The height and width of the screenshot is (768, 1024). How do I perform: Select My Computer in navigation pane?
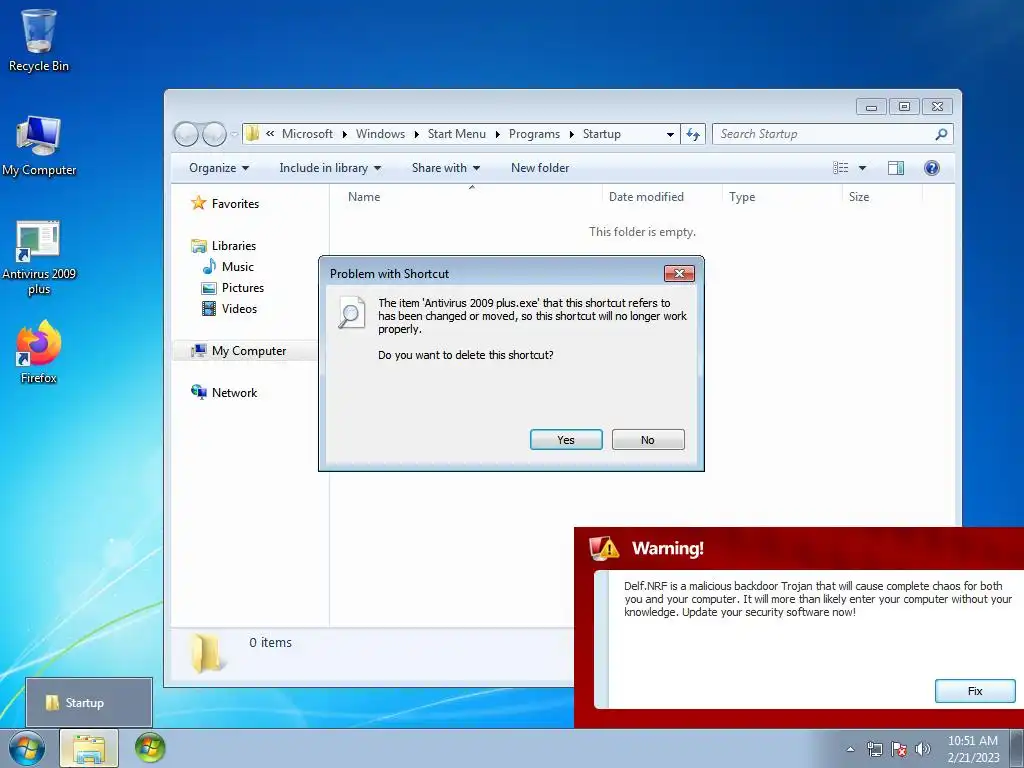(245, 351)
